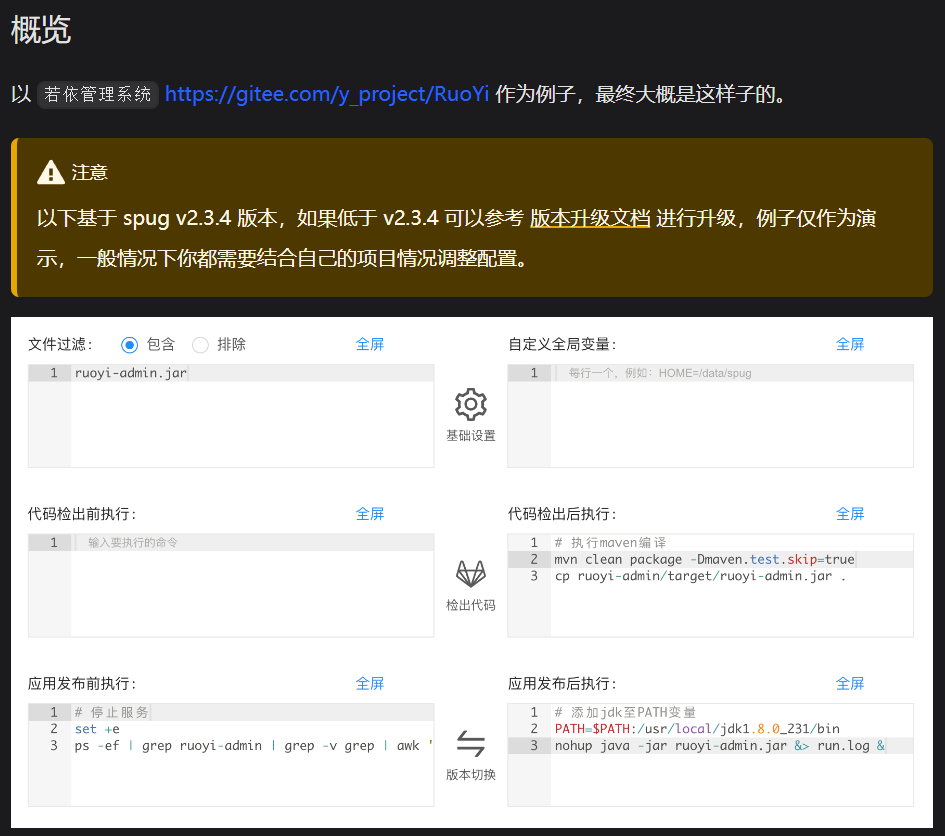Click the mvn clean package command line
The image size is (945, 836).
pos(700,560)
